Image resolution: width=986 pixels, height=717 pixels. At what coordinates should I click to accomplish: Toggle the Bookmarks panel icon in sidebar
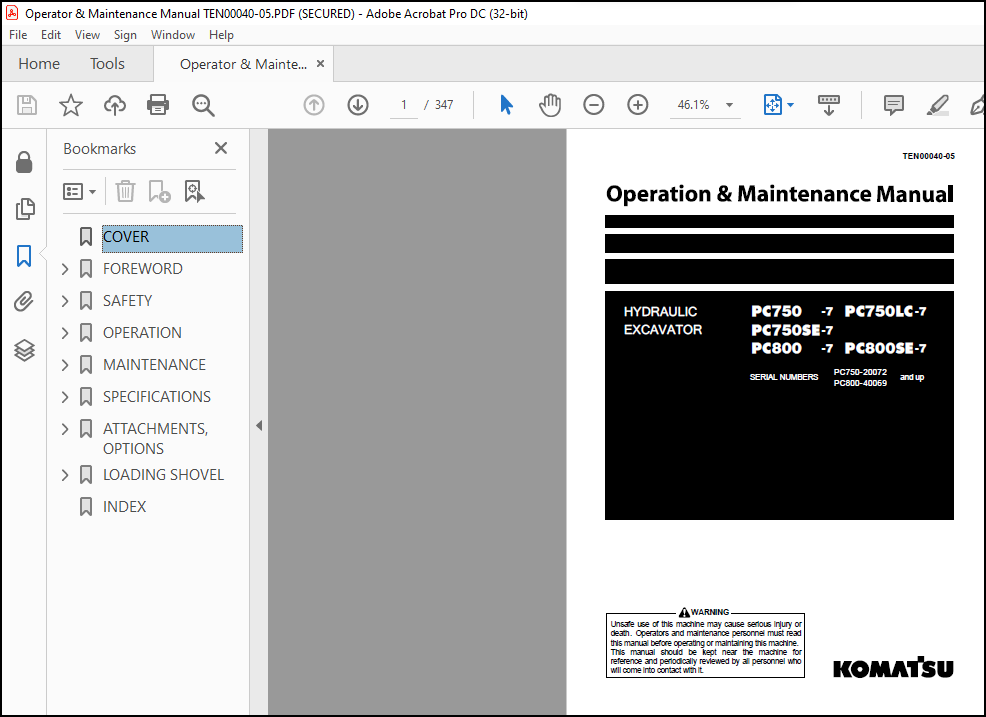[24, 256]
